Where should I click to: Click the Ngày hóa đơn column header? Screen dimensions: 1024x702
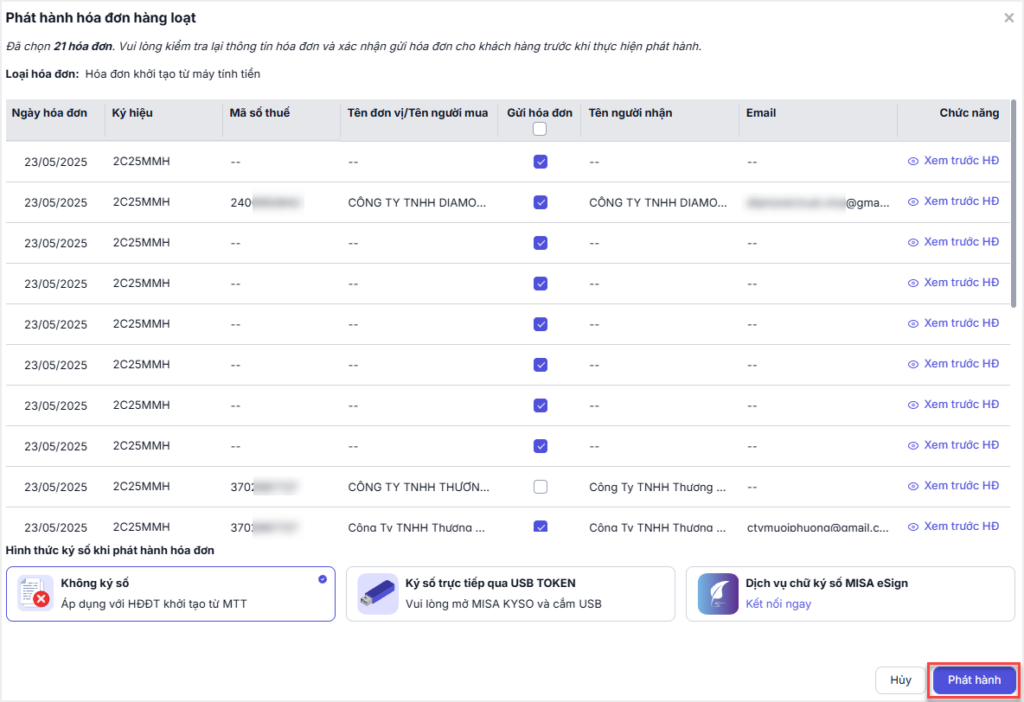50,113
